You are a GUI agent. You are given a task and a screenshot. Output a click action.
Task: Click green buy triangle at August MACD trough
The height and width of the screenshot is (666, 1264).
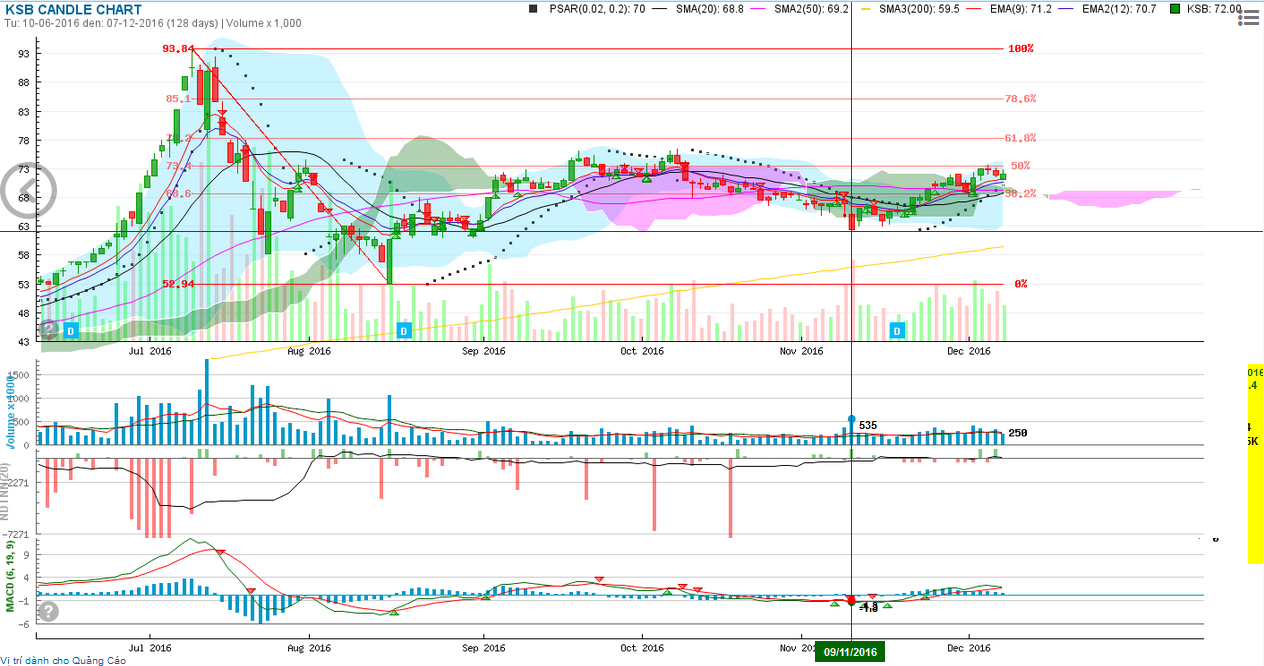394,612
